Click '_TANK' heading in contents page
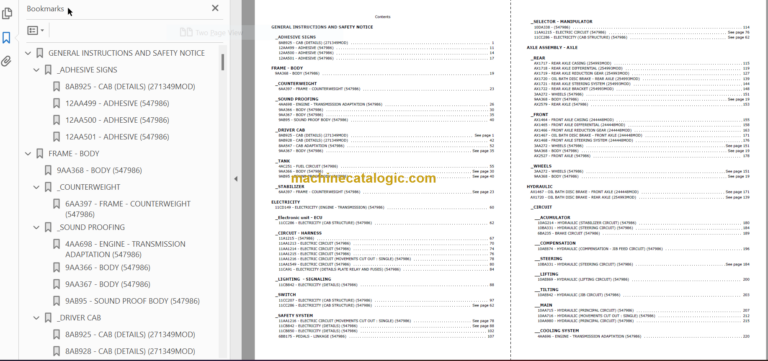Viewport: 768px width, 361px height. coord(283,161)
